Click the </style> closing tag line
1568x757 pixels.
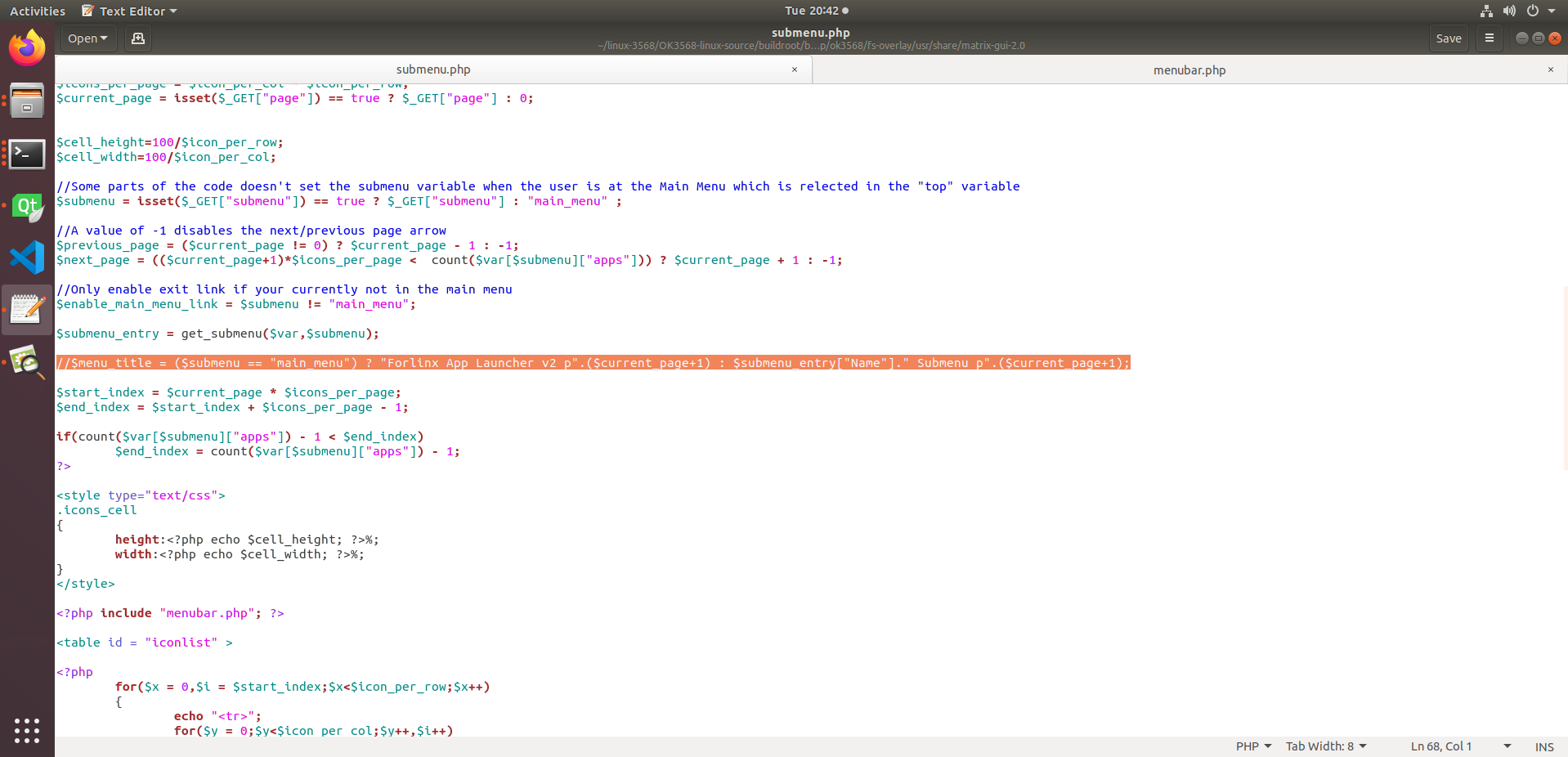(x=86, y=584)
